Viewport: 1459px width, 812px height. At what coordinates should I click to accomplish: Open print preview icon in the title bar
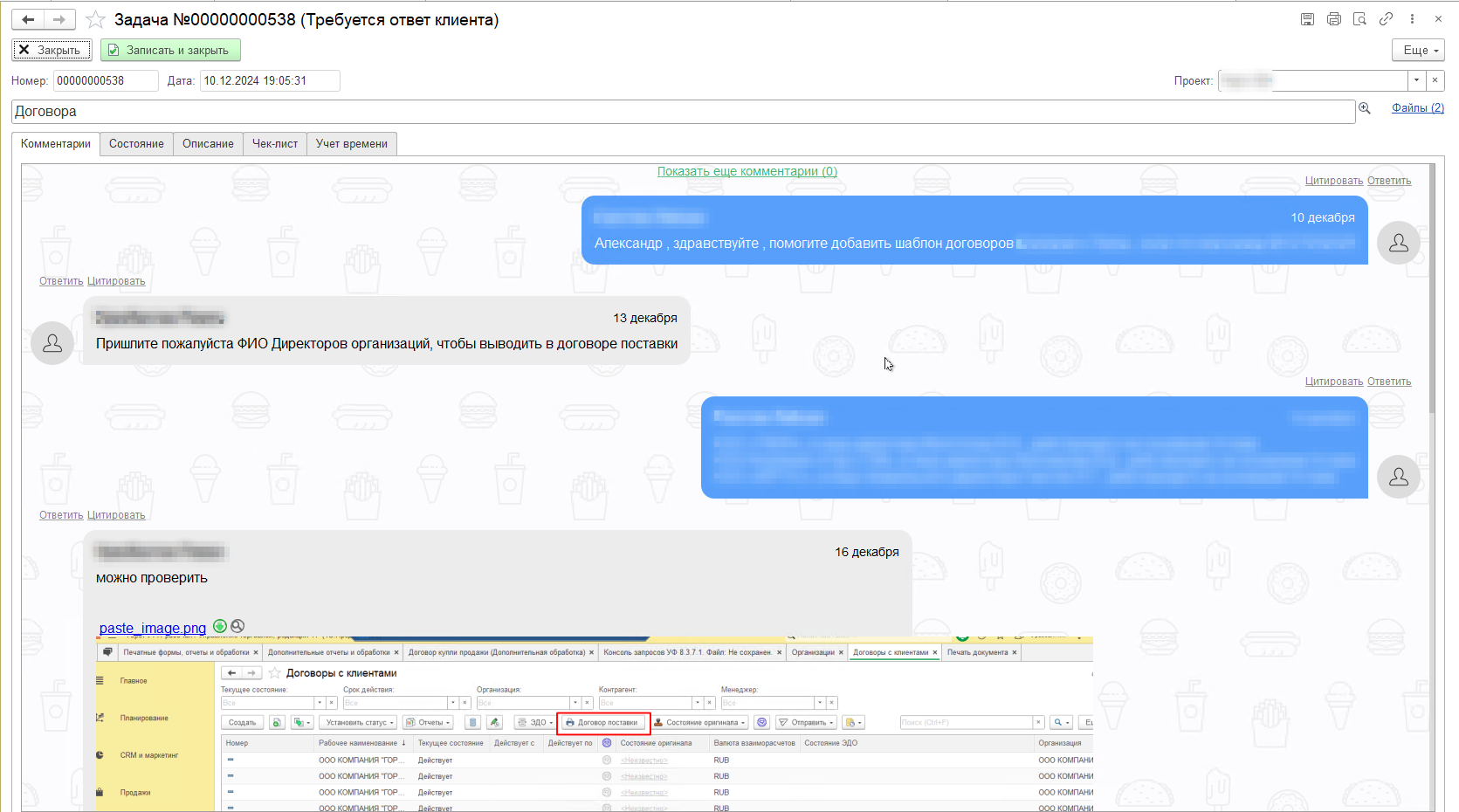pyautogui.click(x=1359, y=19)
